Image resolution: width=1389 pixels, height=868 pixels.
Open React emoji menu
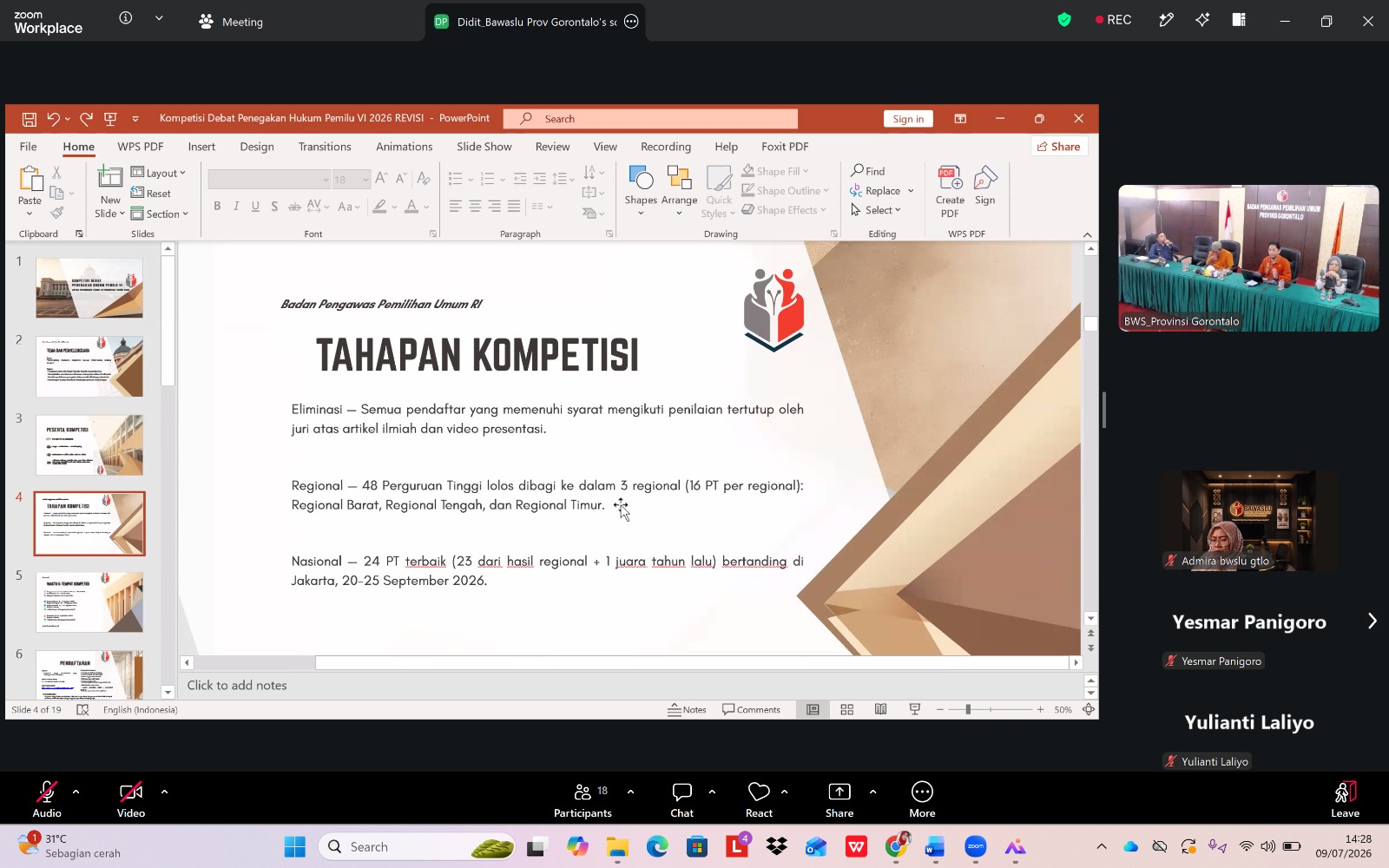click(759, 799)
